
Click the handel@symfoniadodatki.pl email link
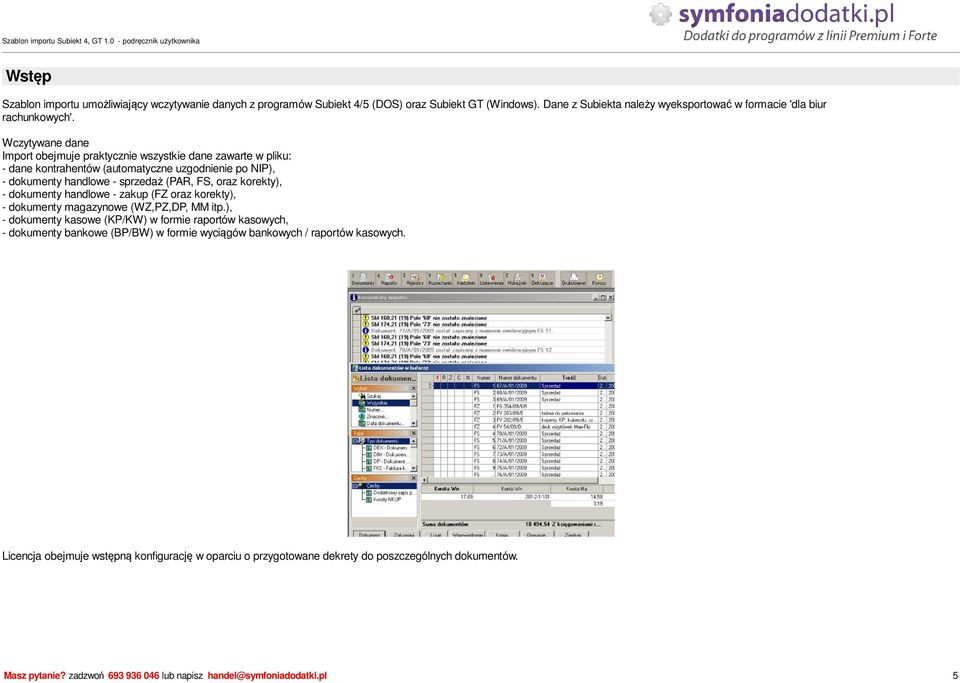click(268, 676)
